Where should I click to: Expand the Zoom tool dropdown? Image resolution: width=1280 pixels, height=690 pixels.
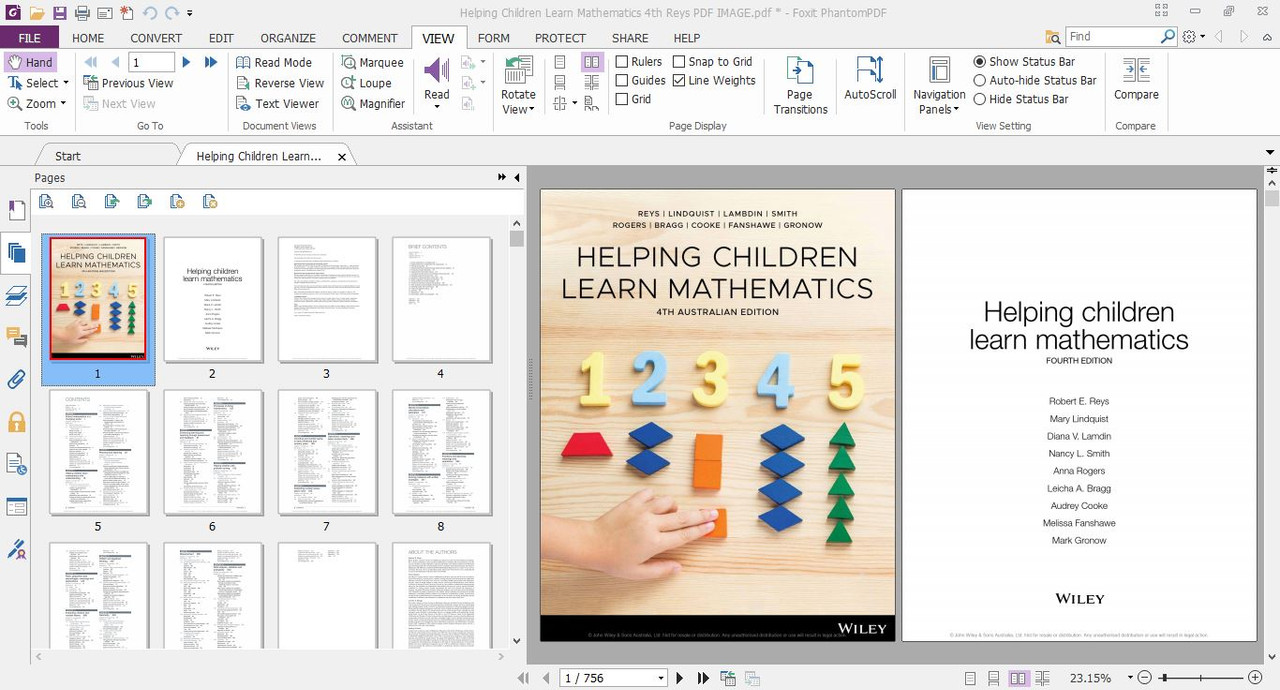click(63, 103)
